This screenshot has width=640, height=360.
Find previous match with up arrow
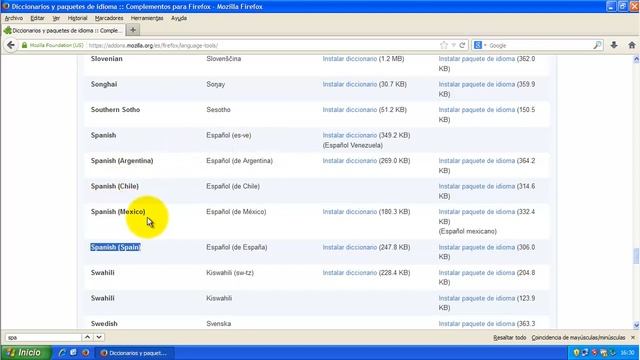[87, 337]
